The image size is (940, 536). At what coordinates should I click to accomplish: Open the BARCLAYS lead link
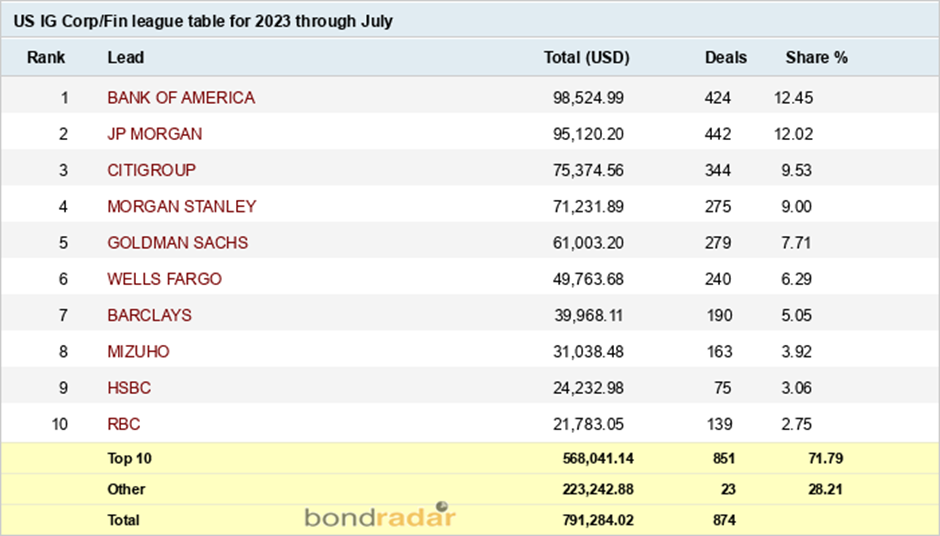[149, 315]
